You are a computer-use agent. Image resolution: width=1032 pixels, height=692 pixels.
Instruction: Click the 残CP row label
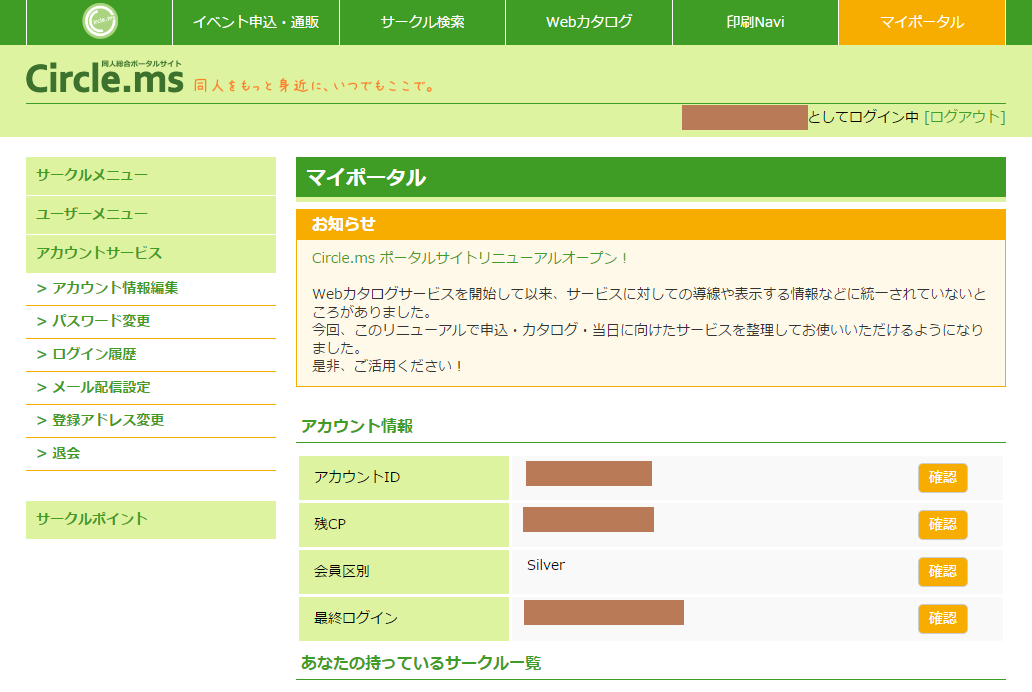pos(403,525)
